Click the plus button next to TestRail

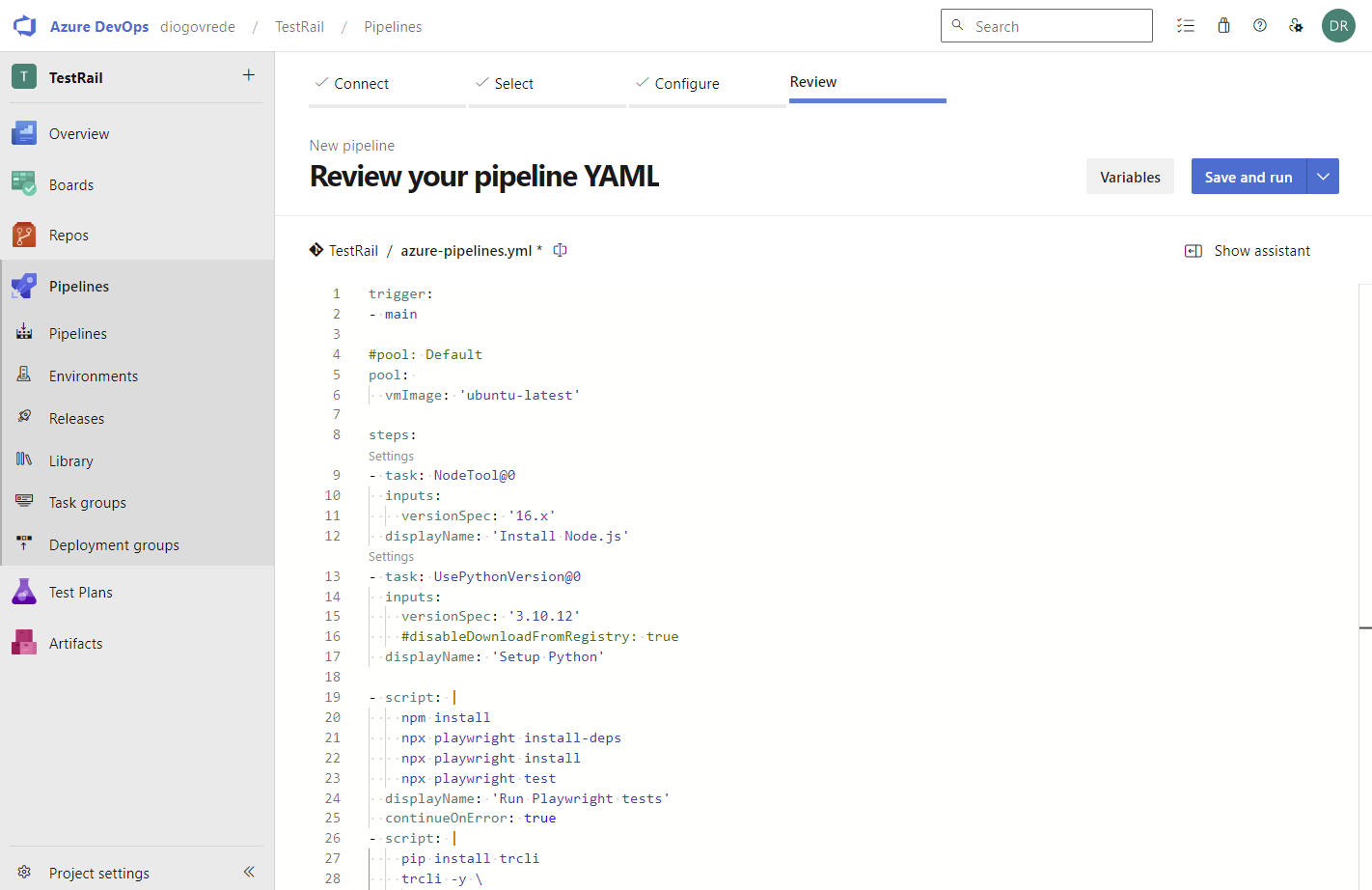coord(249,75)
